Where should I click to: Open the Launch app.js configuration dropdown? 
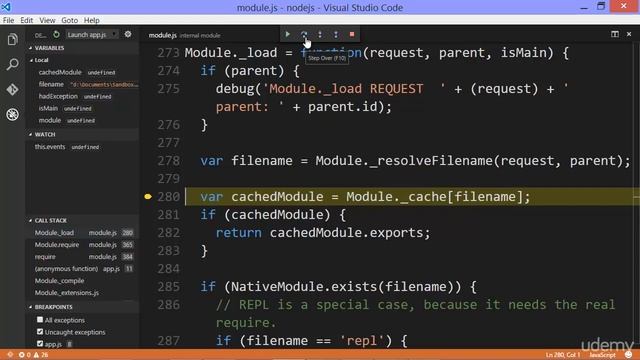point(92,35)
